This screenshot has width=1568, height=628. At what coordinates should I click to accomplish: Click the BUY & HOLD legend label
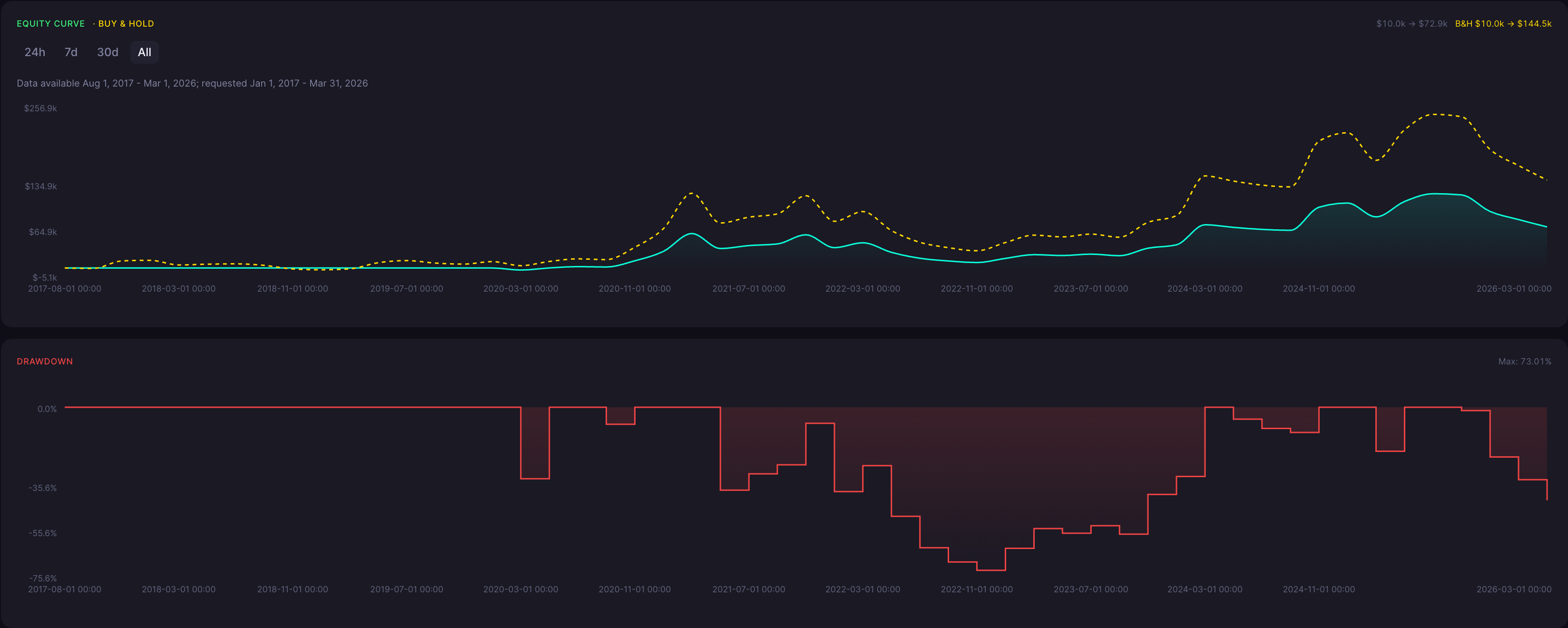[126, 24]
